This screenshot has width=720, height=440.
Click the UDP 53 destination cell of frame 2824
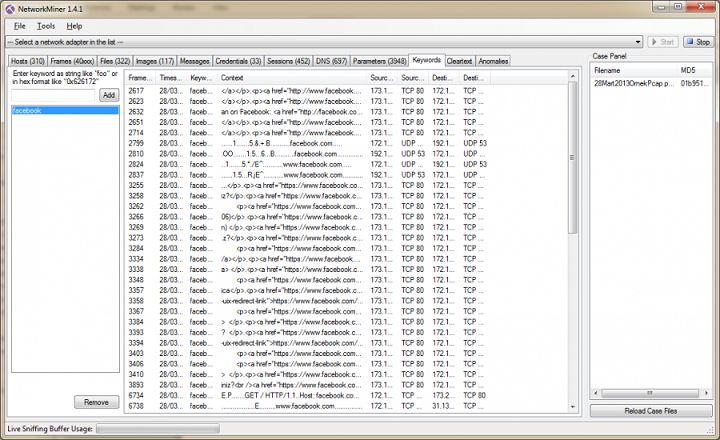tap(475, 164)
